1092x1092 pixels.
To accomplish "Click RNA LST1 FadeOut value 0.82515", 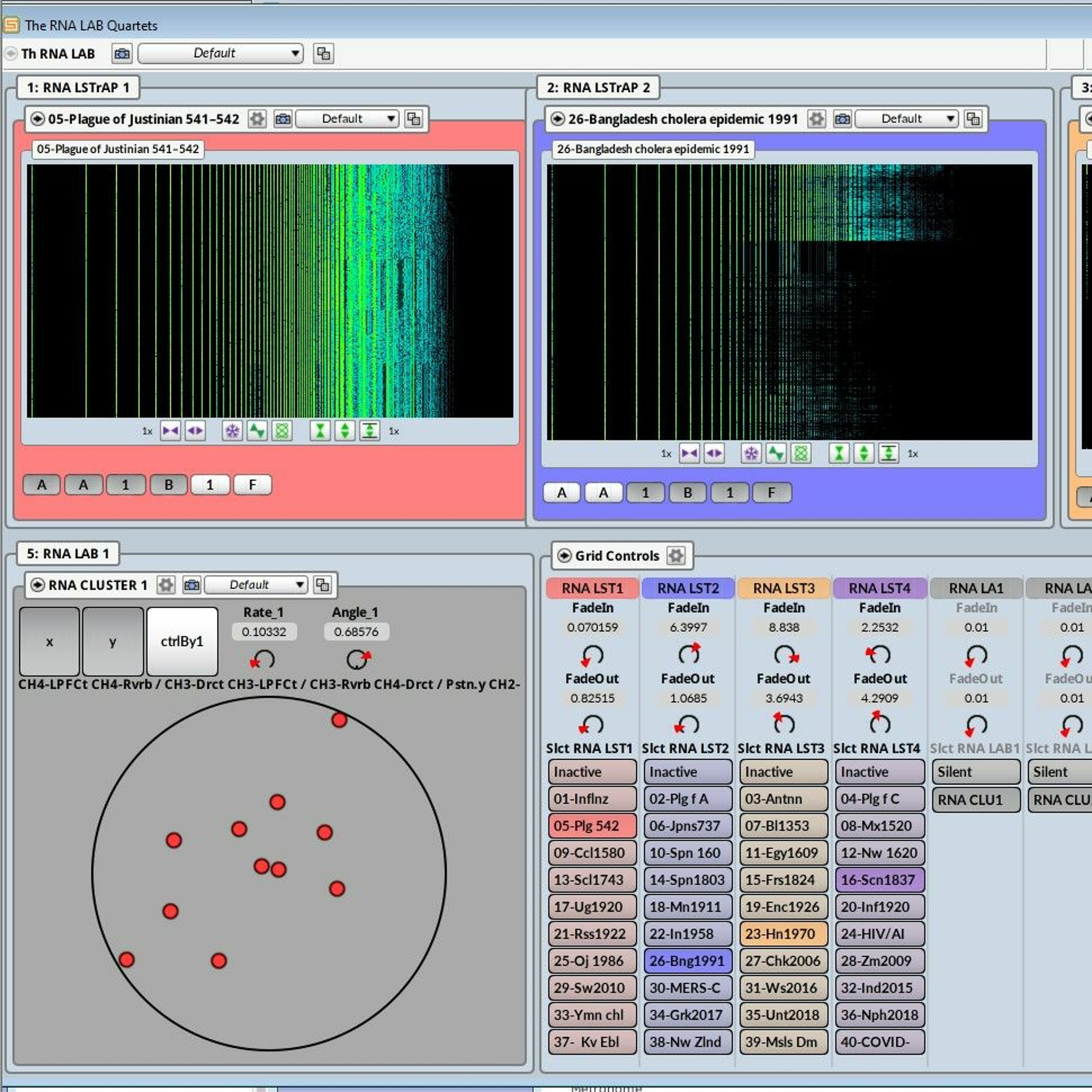I will (x=592, y=698).
